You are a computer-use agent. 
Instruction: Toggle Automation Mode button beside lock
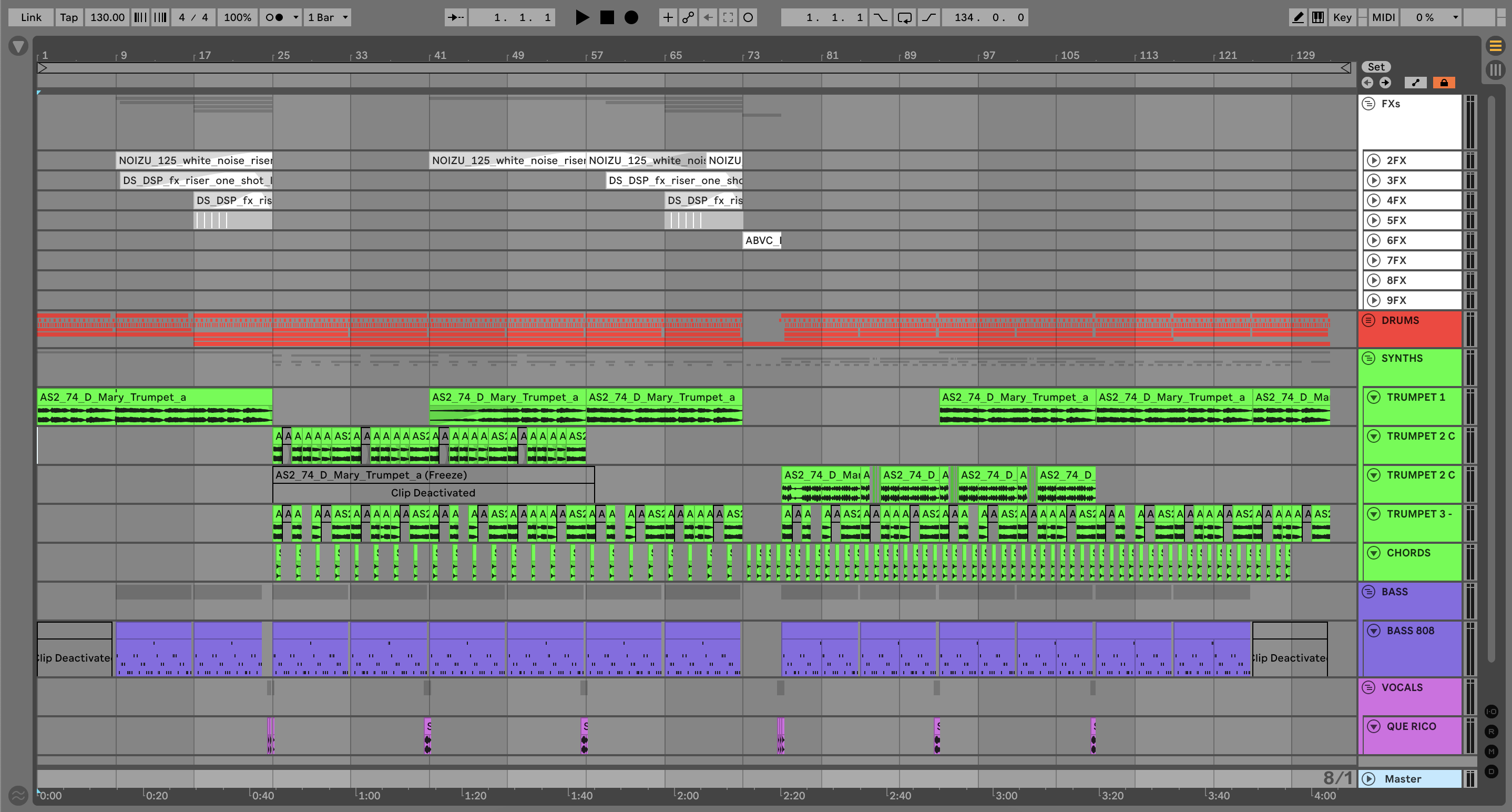pyautogui.click(x=1415, y=83)
